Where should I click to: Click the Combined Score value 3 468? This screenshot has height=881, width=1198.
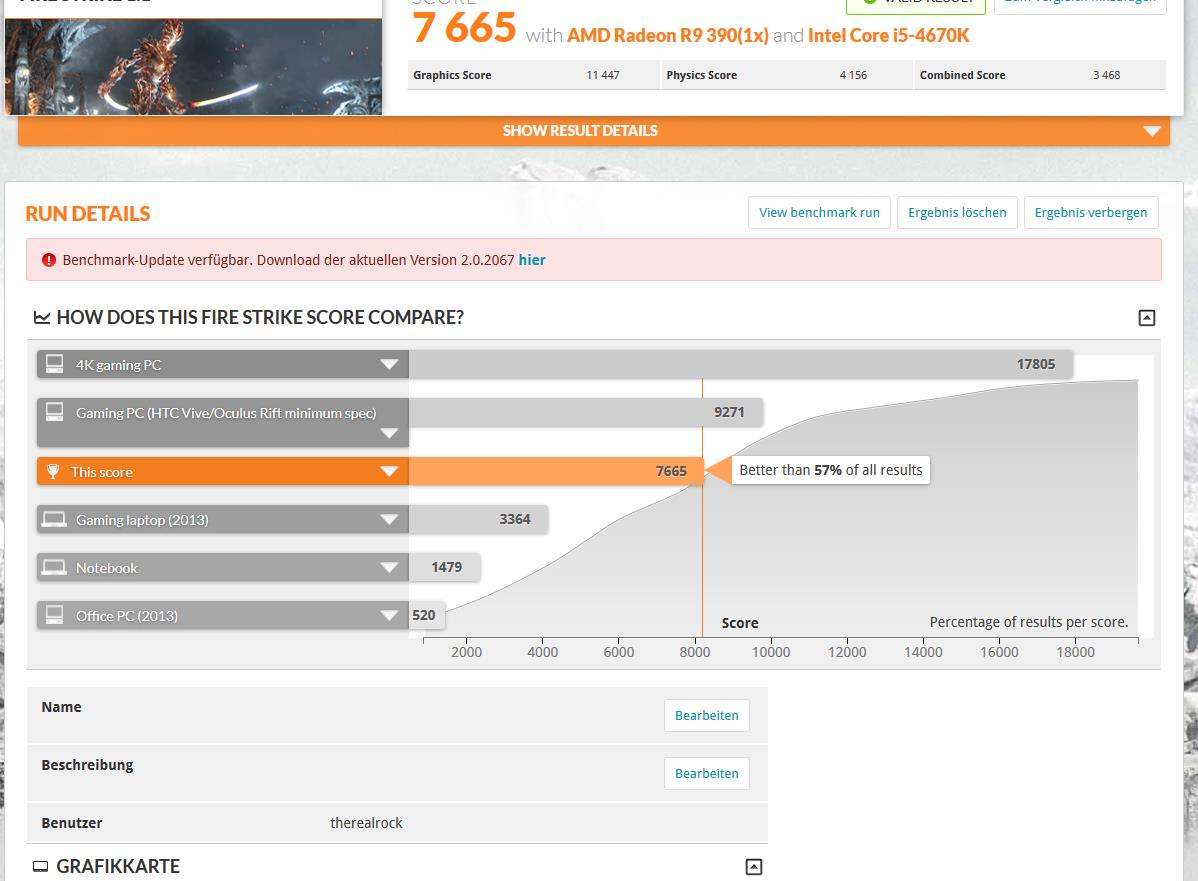coord(1106,75)
